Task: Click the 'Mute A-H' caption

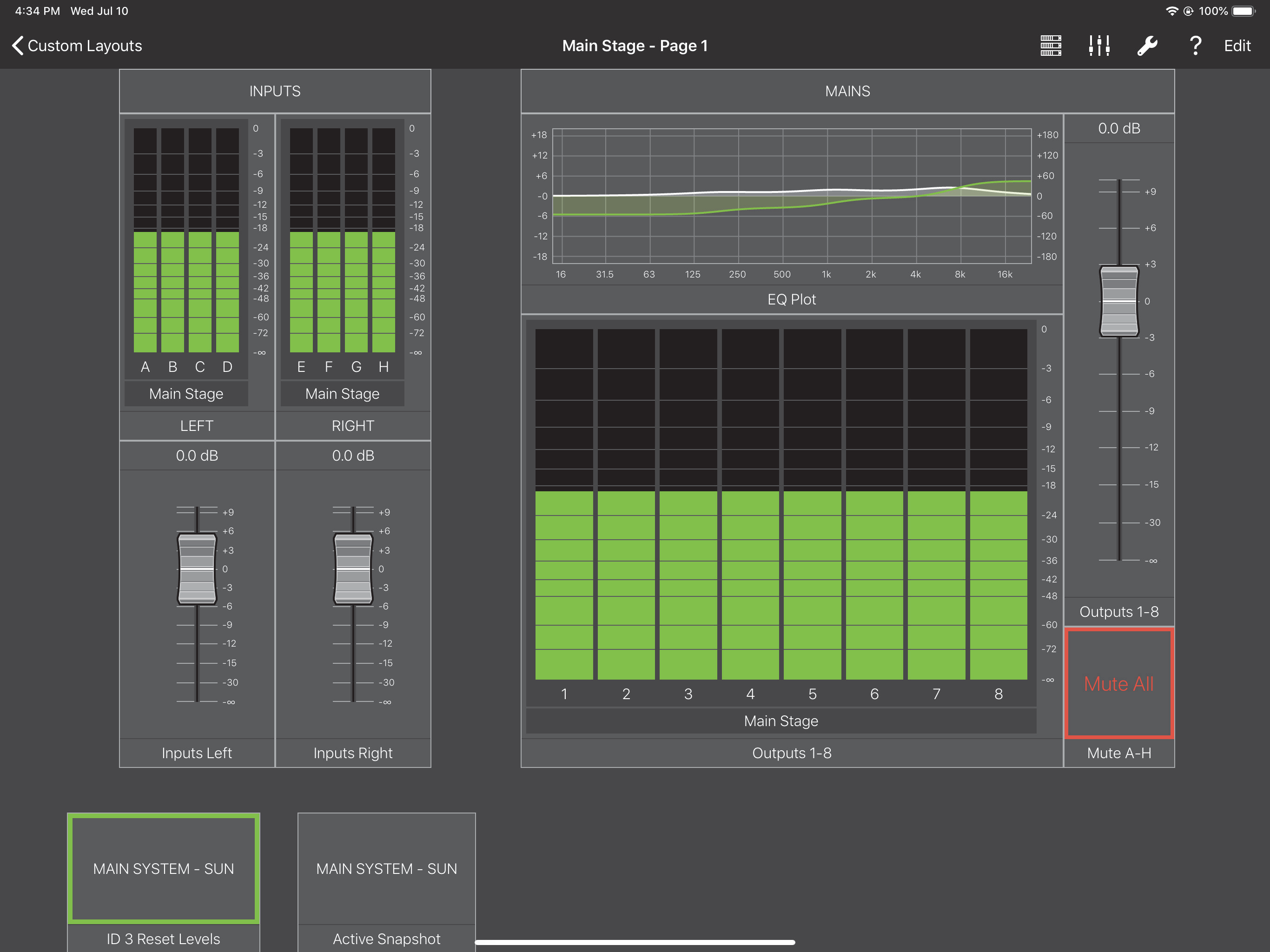Action: coord(1119,753)
